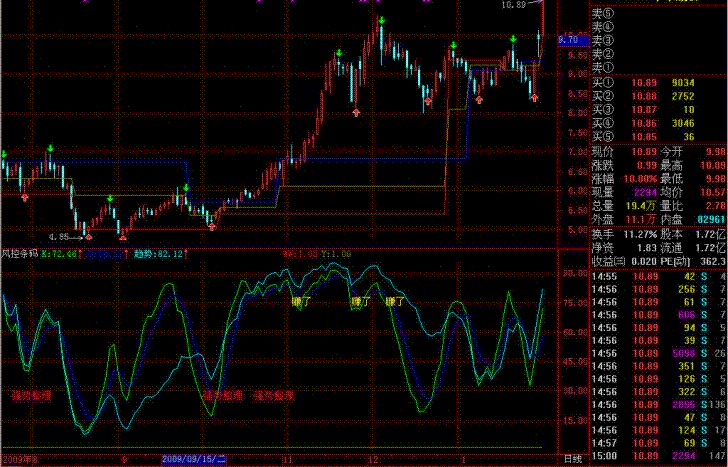Click the 10.89 high price annotation above the chart
Image resolution: width=728 pixels, height=467 pixels.
click(514, 5)
